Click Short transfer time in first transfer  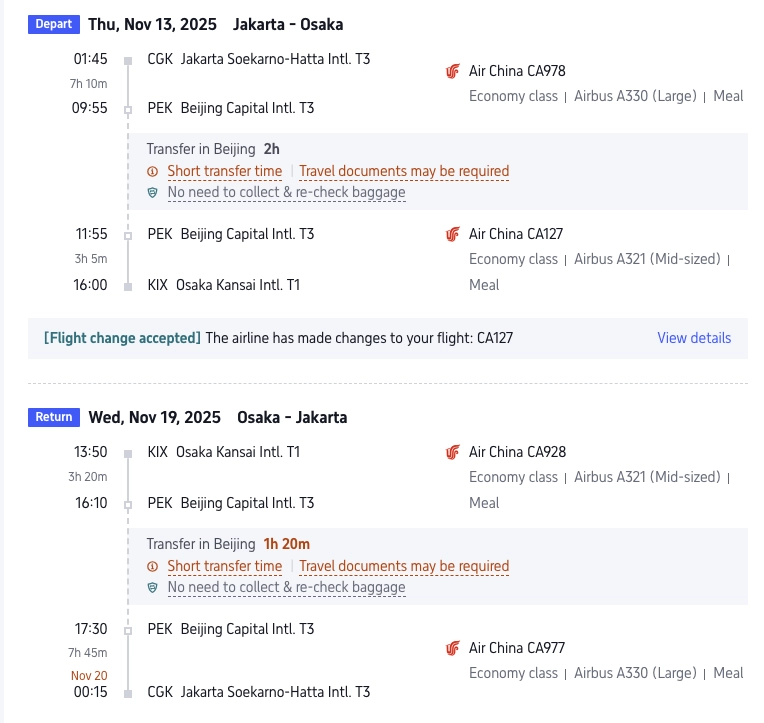224,172
